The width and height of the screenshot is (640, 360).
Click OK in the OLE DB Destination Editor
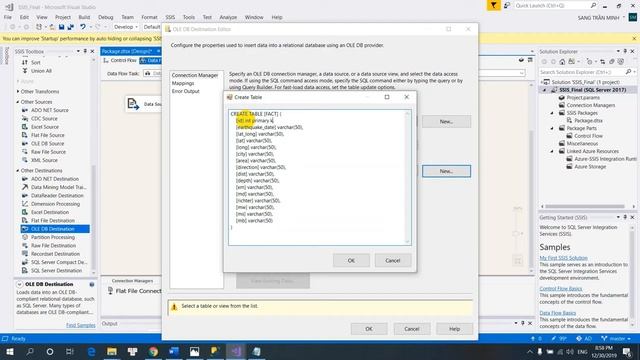(x=369, y=329)
